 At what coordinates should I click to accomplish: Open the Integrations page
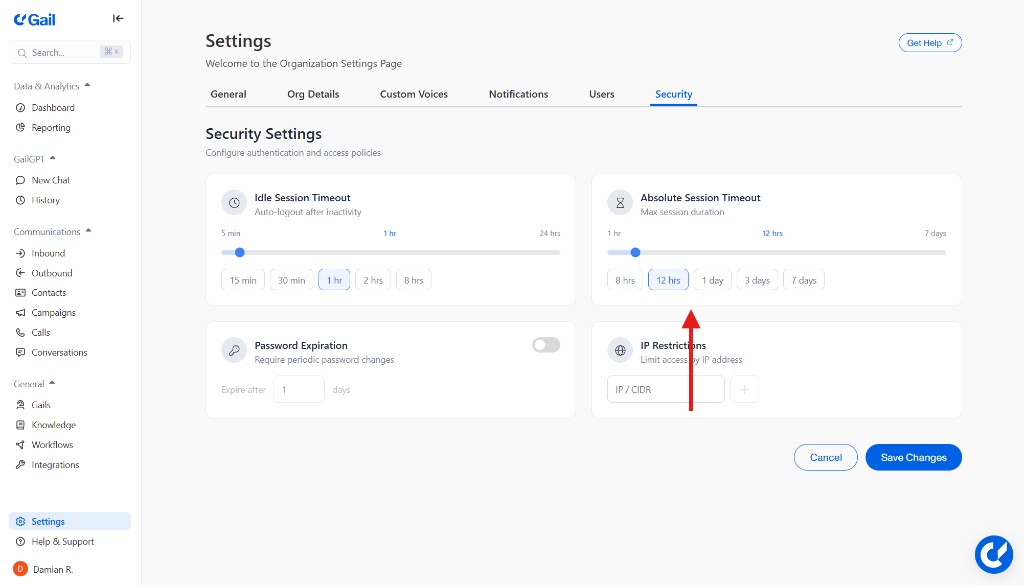click(x=55, y=465)
